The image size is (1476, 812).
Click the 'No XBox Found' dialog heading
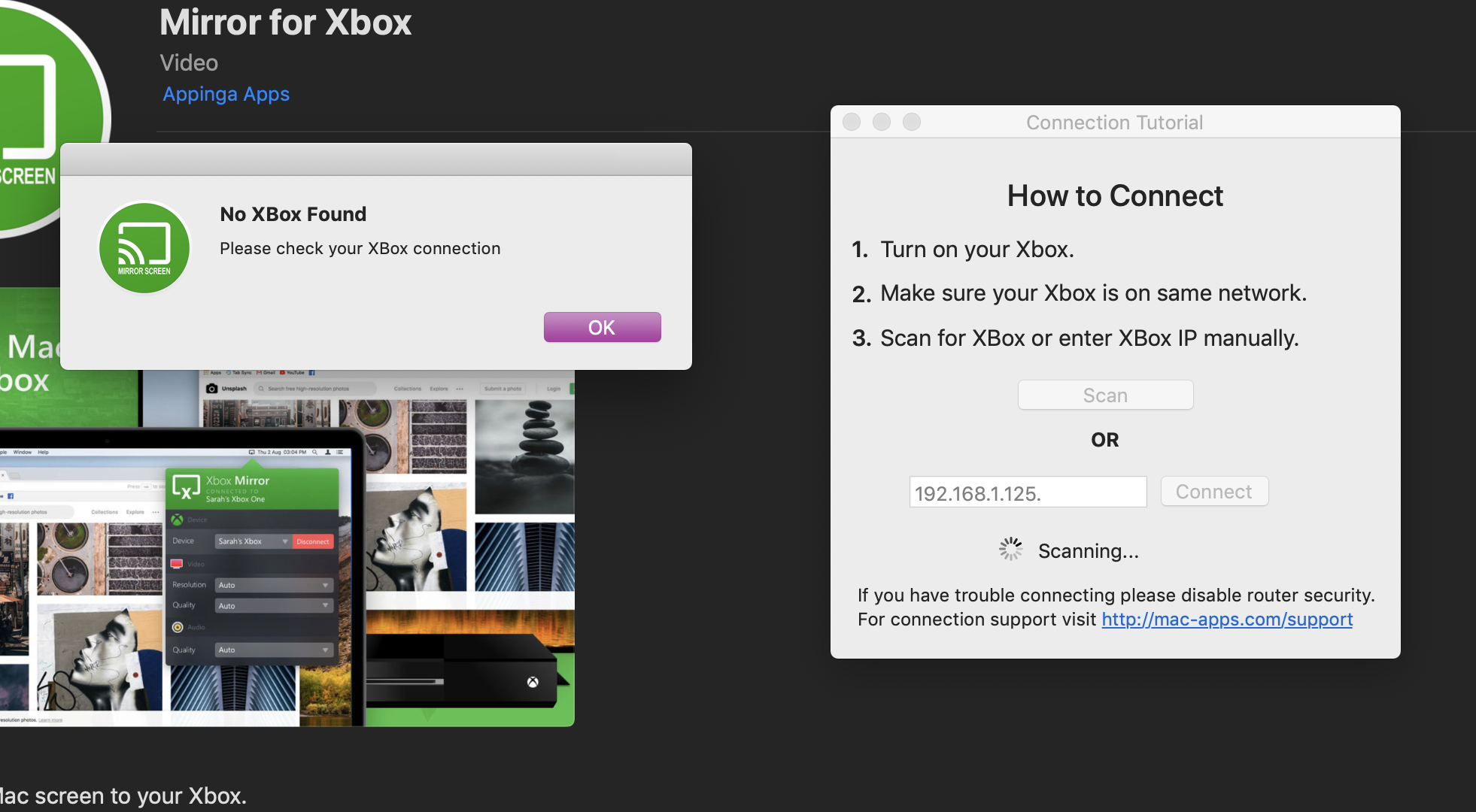(x=293, y=214)
